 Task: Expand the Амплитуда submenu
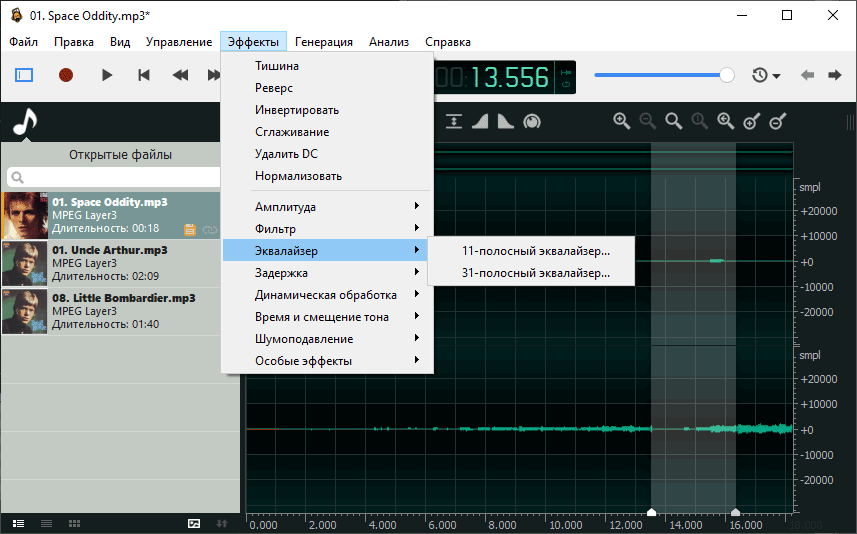click(327, 207)
